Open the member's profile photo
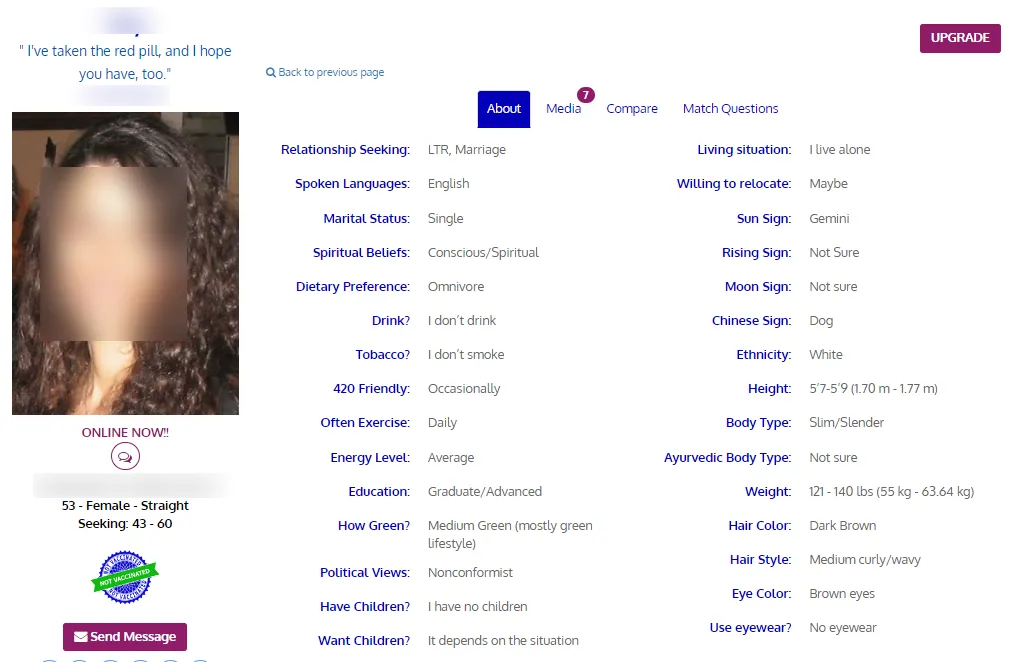The width and height of the screenshot is (1018, 662). click(125, 263)
